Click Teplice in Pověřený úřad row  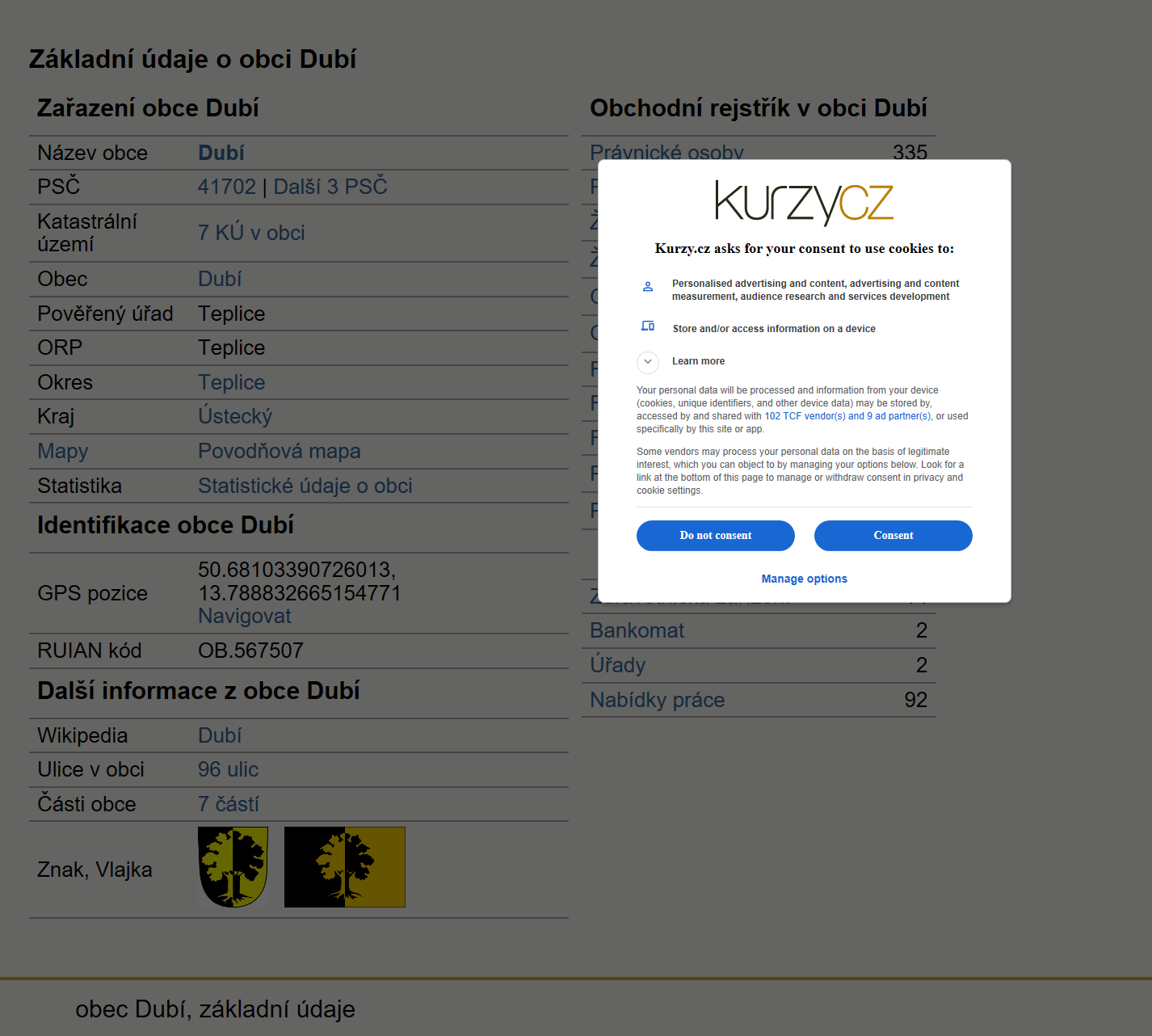pos(232,314)
